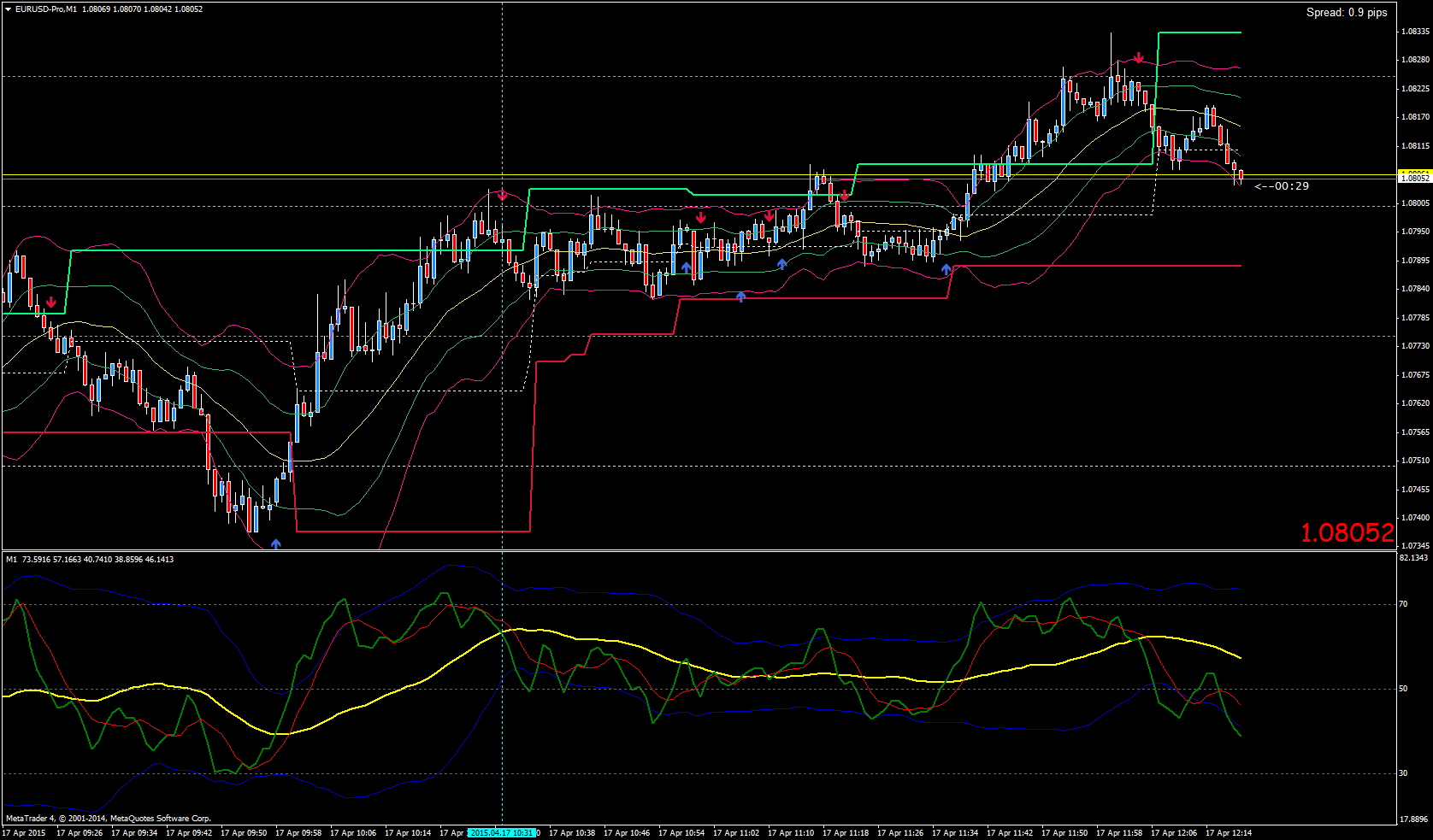The height and width of the screenshot is (840, 1433).
Task: Click the 'EURUSD-Pro,M1' chart title text
Action: [46, 9]
